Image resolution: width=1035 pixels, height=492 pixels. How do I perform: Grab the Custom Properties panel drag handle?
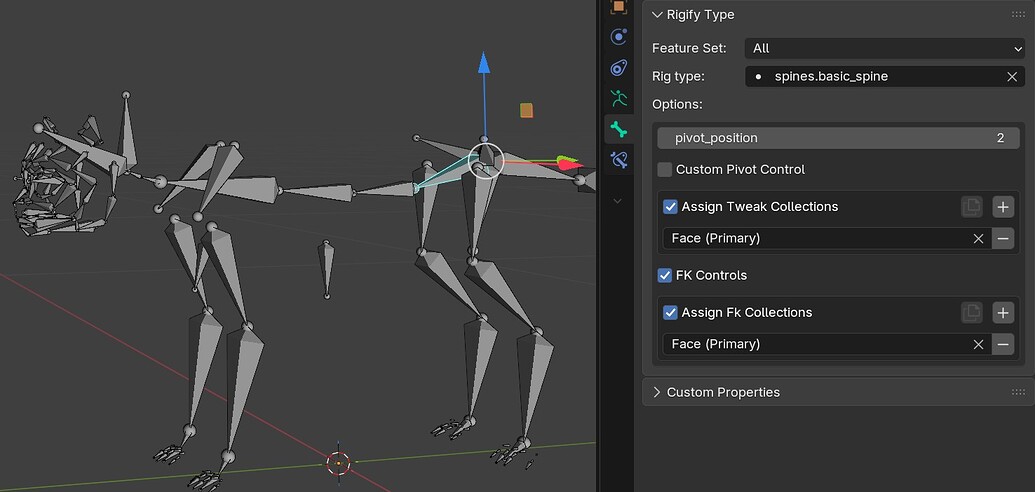point(1018,392)
